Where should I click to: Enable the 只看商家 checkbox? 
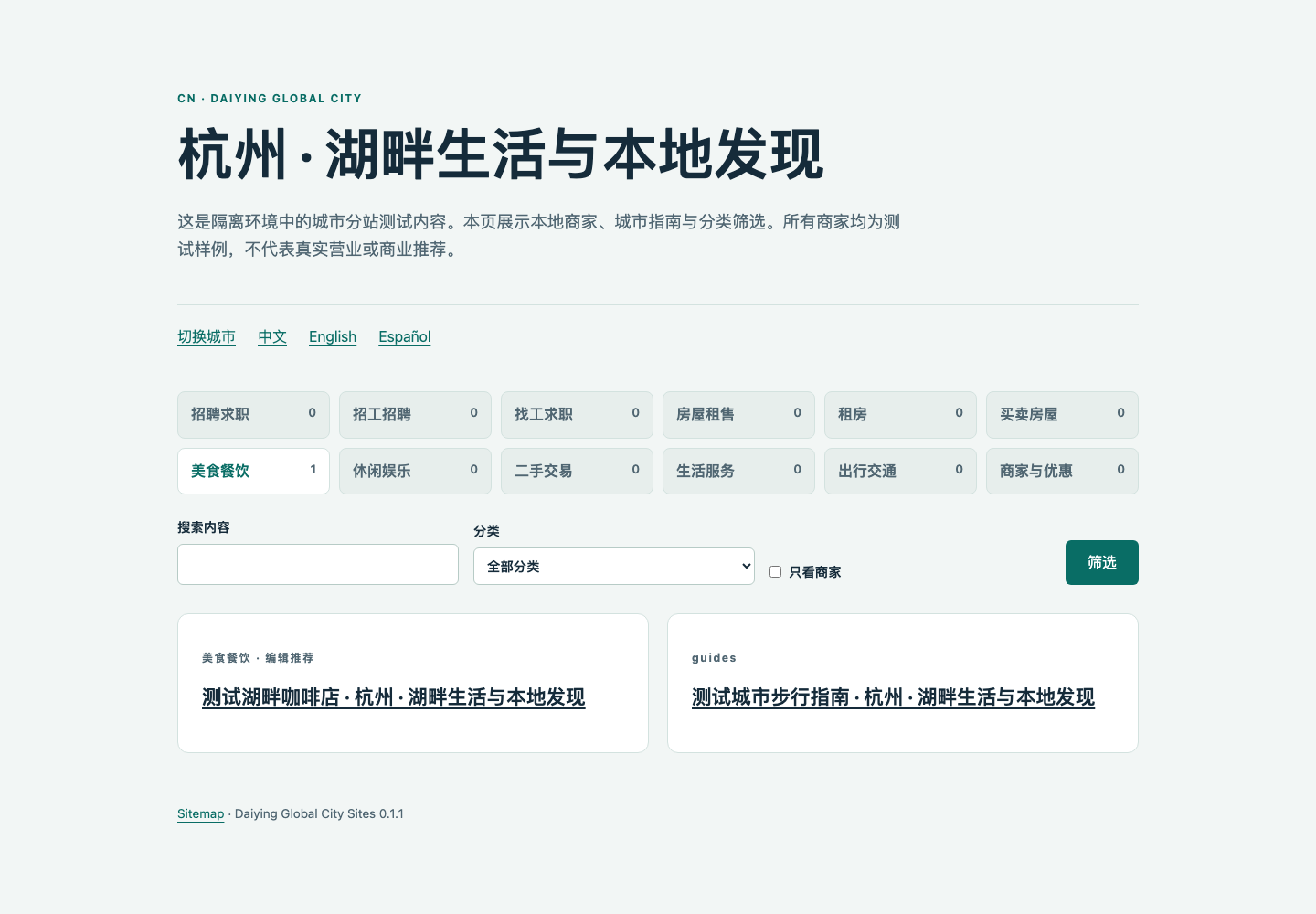point(775,572)
